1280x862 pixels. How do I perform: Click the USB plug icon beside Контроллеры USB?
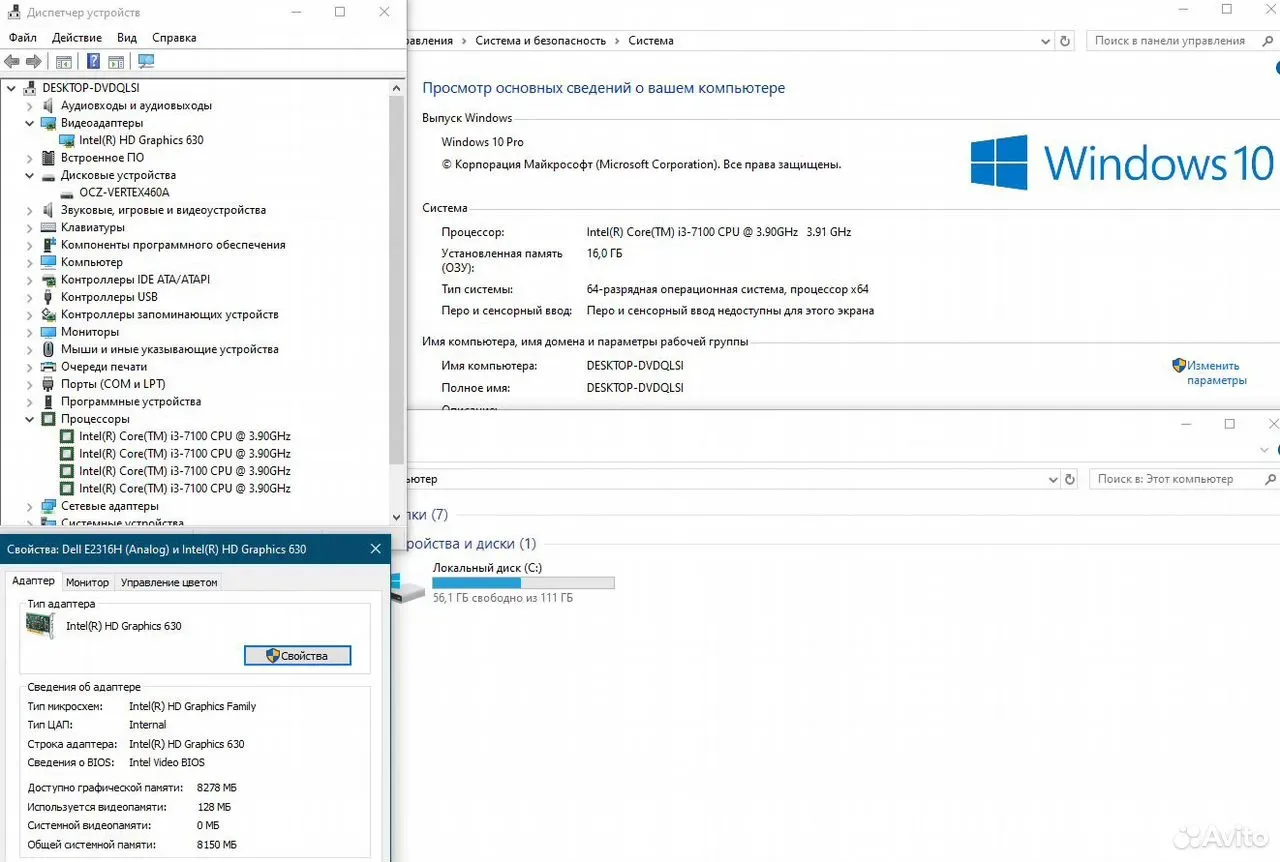(x=49, y=297)
